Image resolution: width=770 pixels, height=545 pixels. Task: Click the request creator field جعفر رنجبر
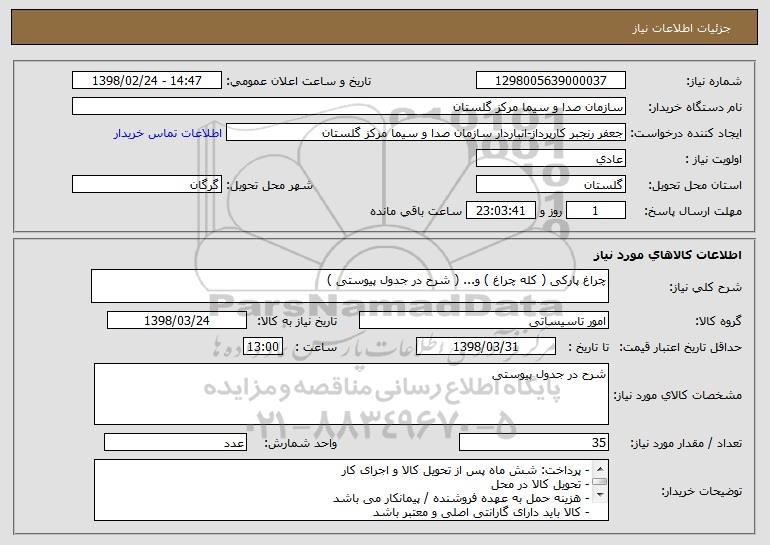coord(426,133)
